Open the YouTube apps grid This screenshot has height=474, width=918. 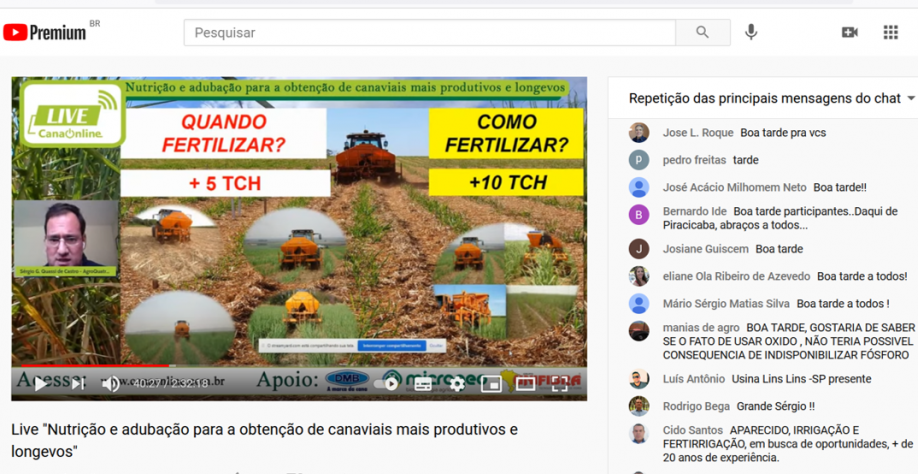pyautogui.click(x=890, y=33)
